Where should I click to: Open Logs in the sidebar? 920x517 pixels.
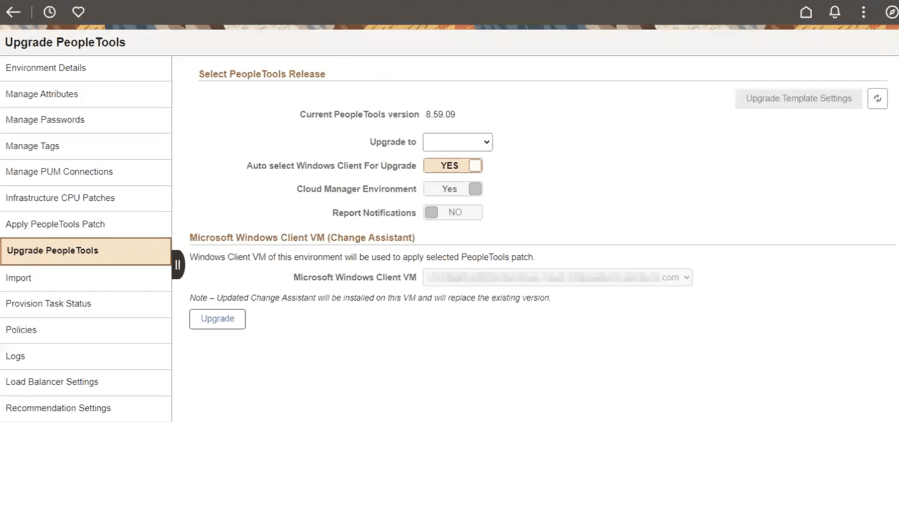click(86, 356)
